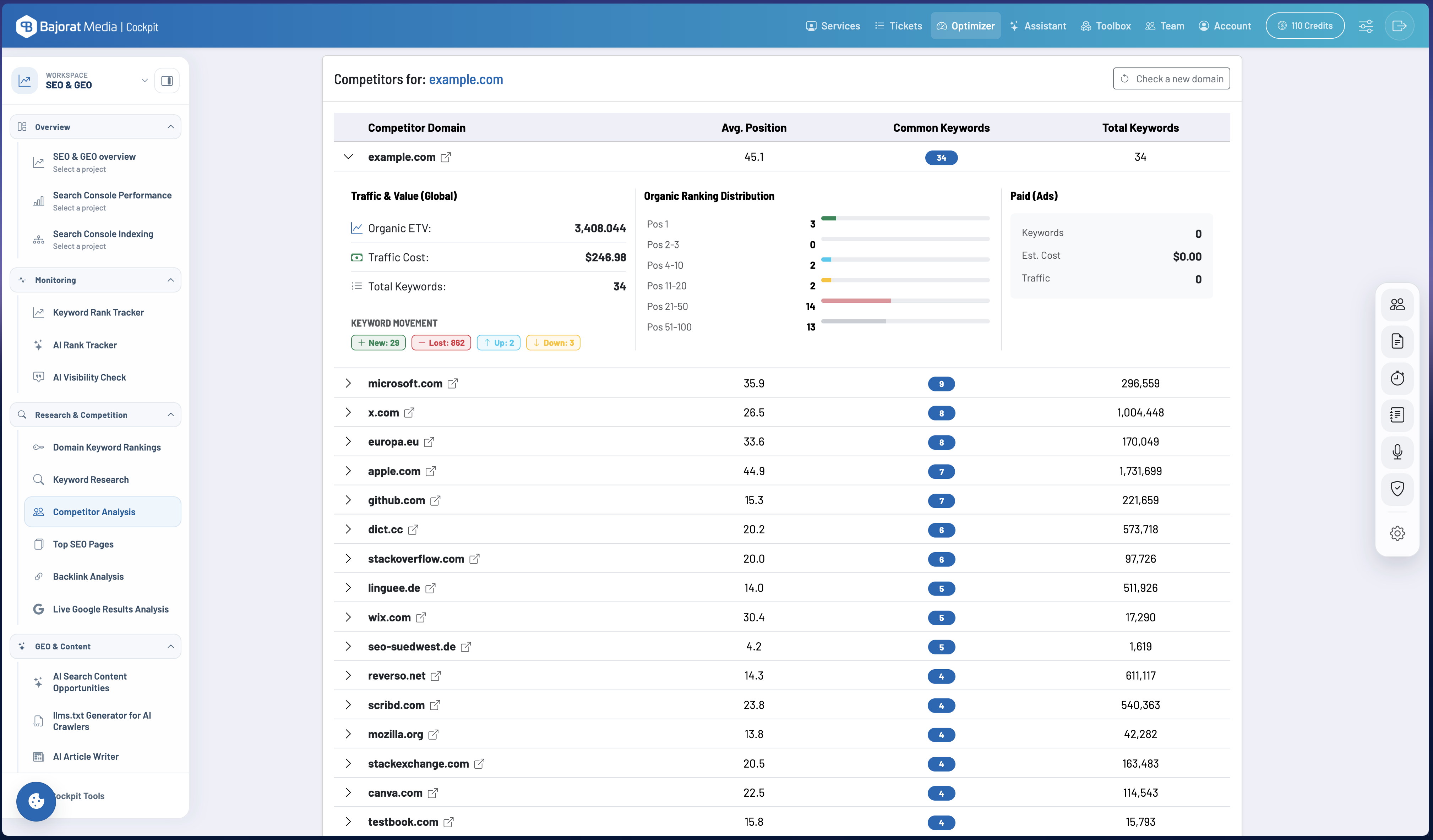Screen dimensions: 1433x840
Task: Click the stopwatch icon in right floating toolbar
Action: (x=1397, y=379)
